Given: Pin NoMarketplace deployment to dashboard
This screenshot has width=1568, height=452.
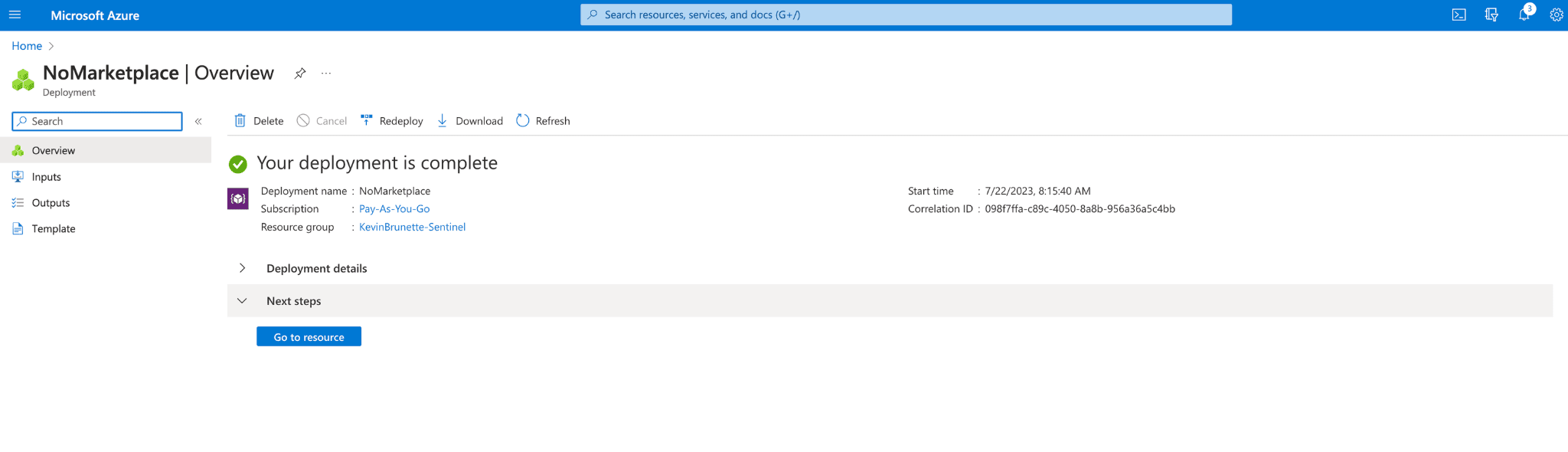Looking at the screenshot, I should 300,74.
